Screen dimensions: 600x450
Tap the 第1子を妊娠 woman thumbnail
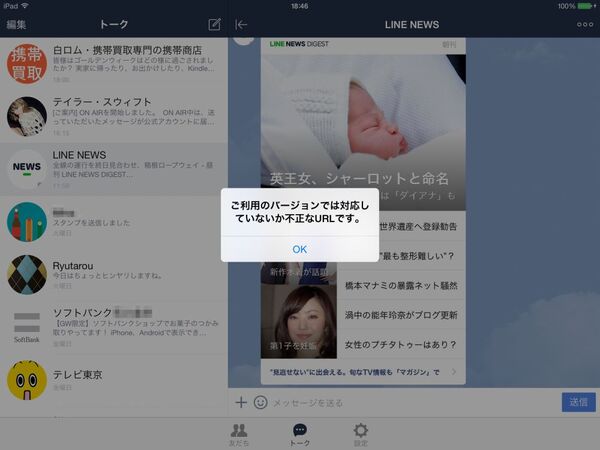299,322
